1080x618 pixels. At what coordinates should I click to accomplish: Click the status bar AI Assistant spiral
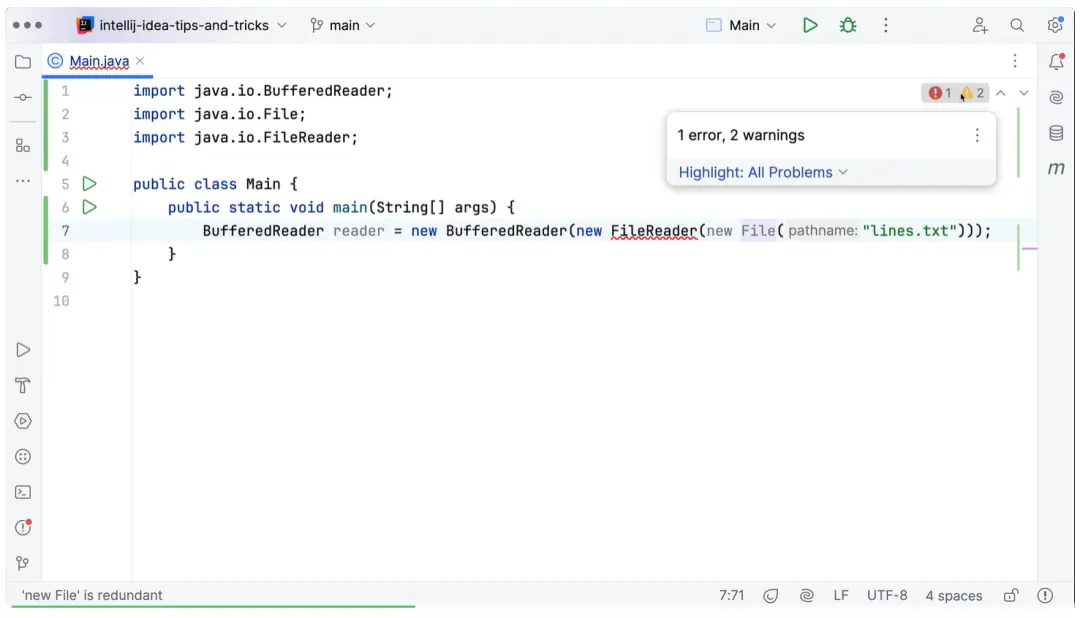(807, 596)
